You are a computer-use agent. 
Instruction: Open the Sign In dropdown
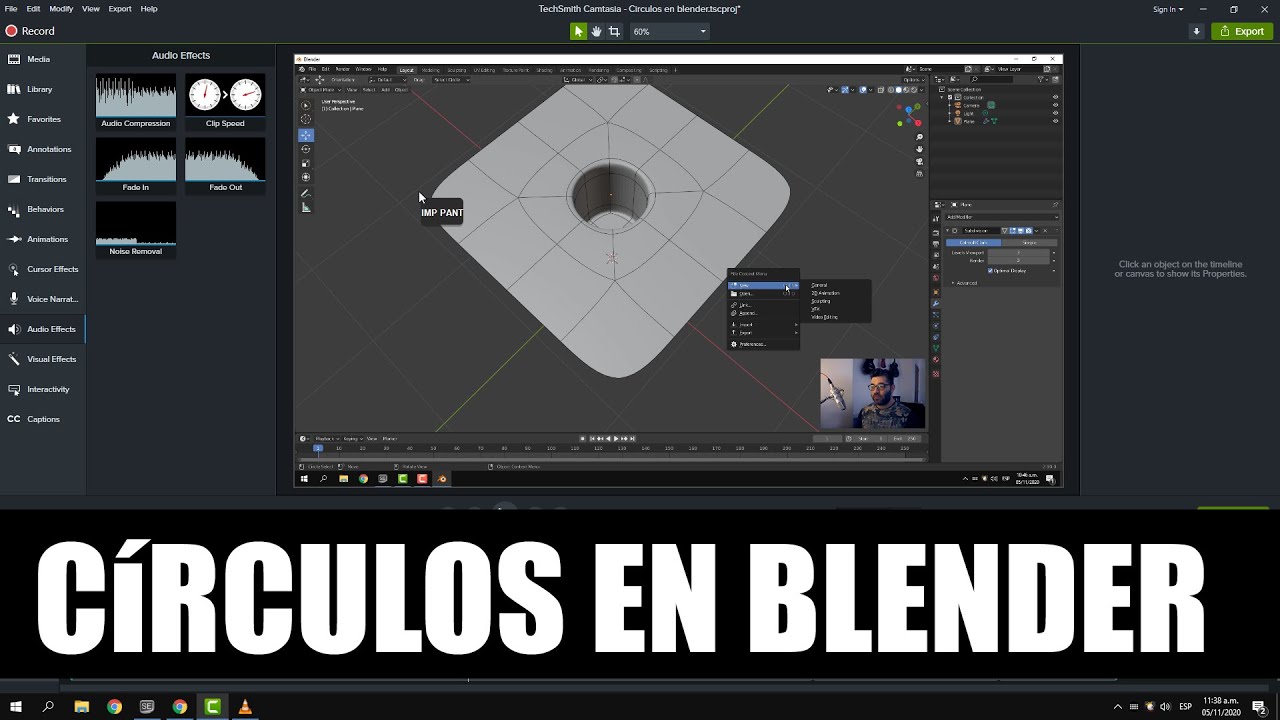[1168, 9]
